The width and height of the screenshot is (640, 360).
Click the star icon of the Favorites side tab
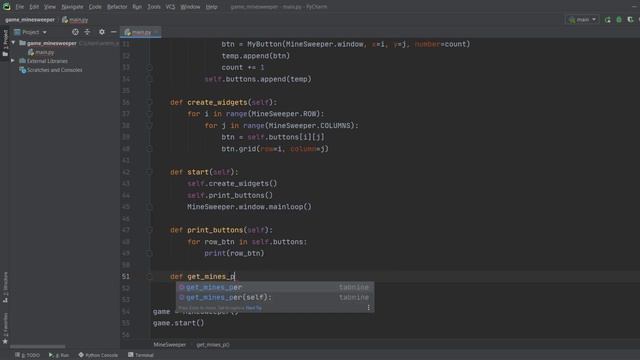pos(5,341)
